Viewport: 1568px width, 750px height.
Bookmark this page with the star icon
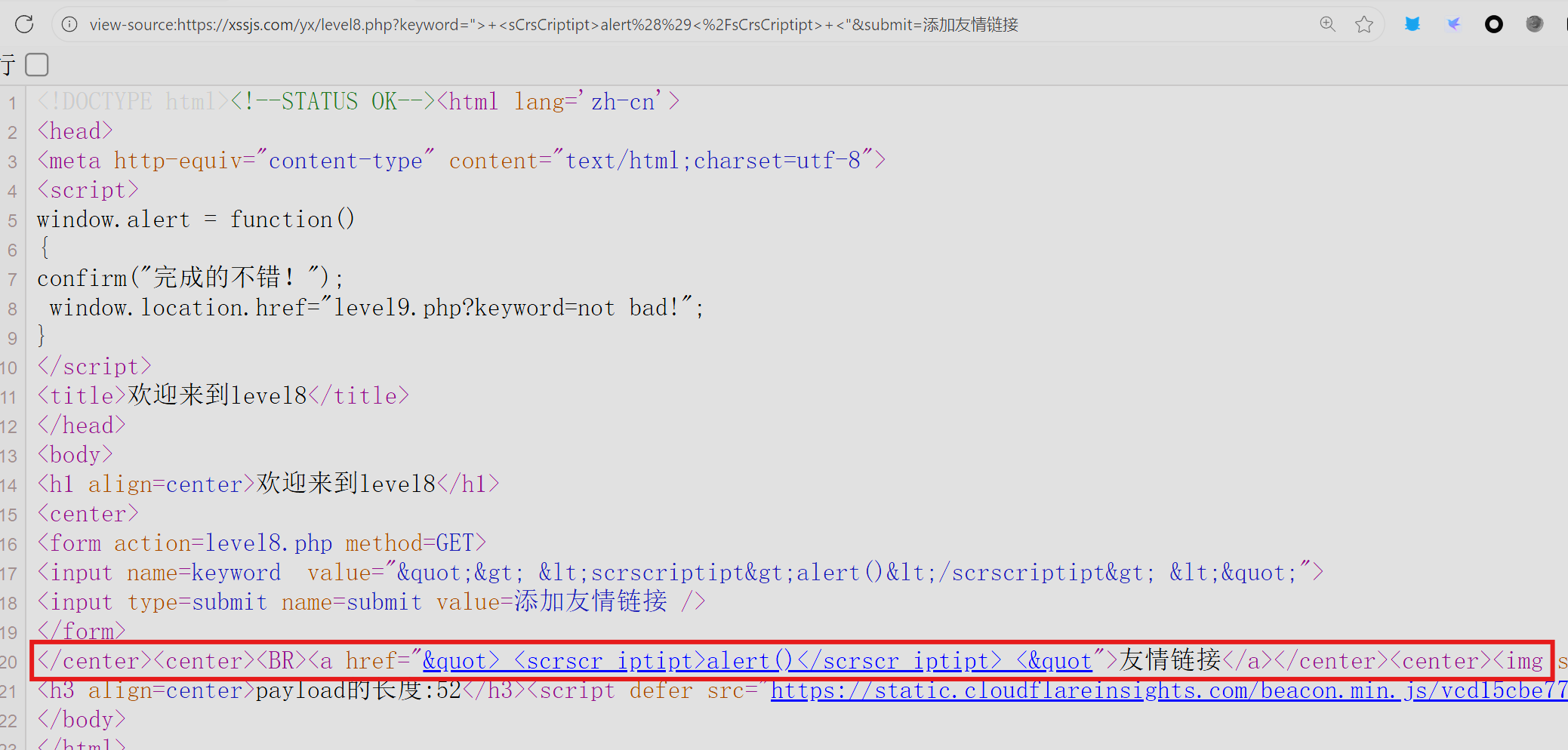[1364, 24]
